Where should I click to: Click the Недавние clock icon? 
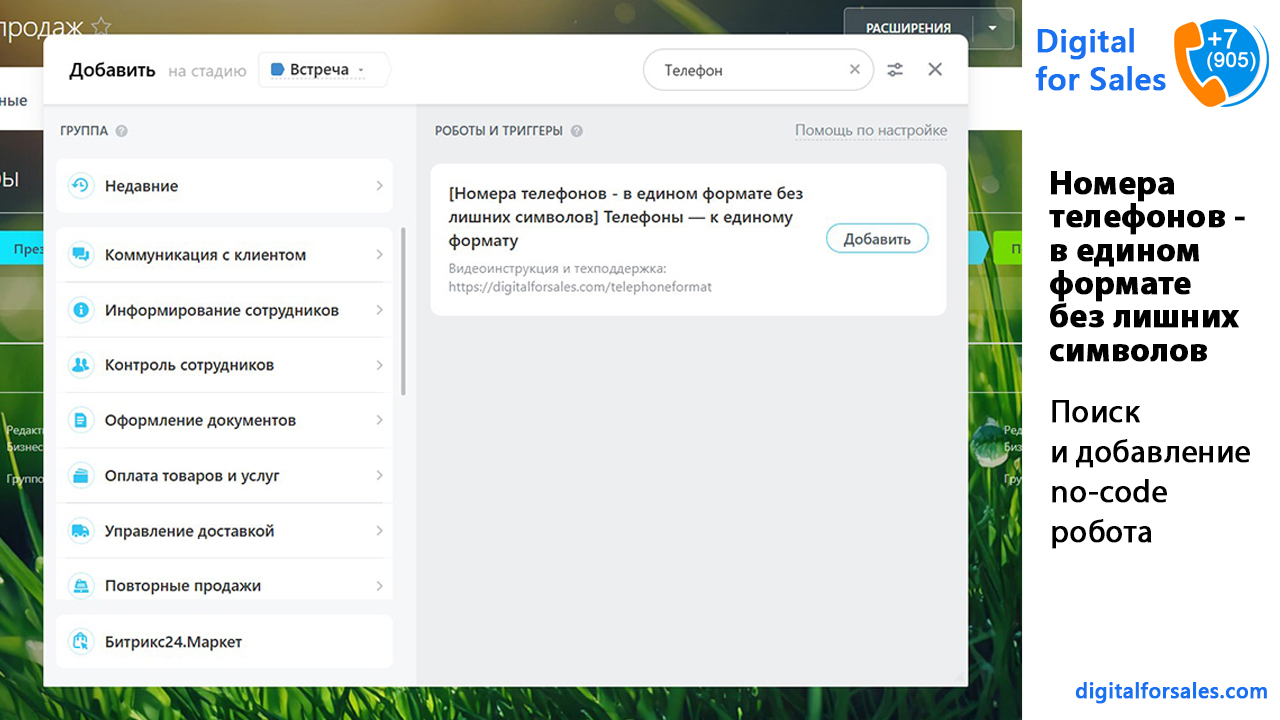pyautogui.click(x=80, y=186)
